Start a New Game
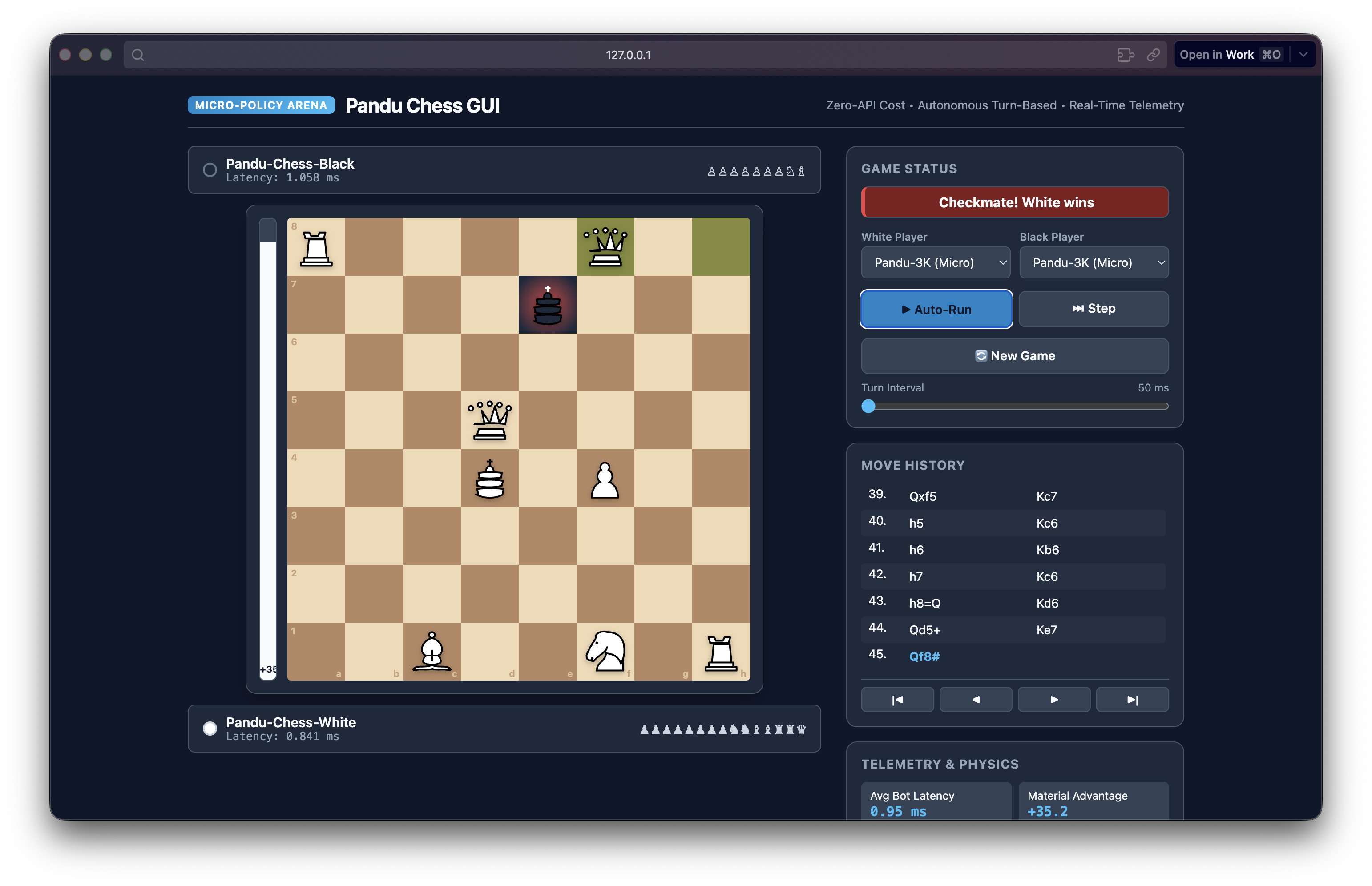The height and width of the screenshot is (886, 1372). click(1015, 356)
